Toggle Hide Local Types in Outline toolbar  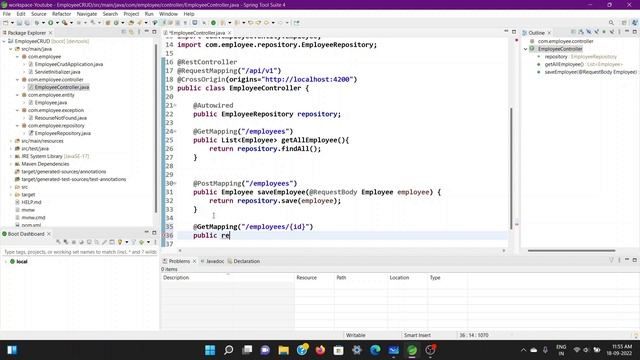[x=612, y=32]
